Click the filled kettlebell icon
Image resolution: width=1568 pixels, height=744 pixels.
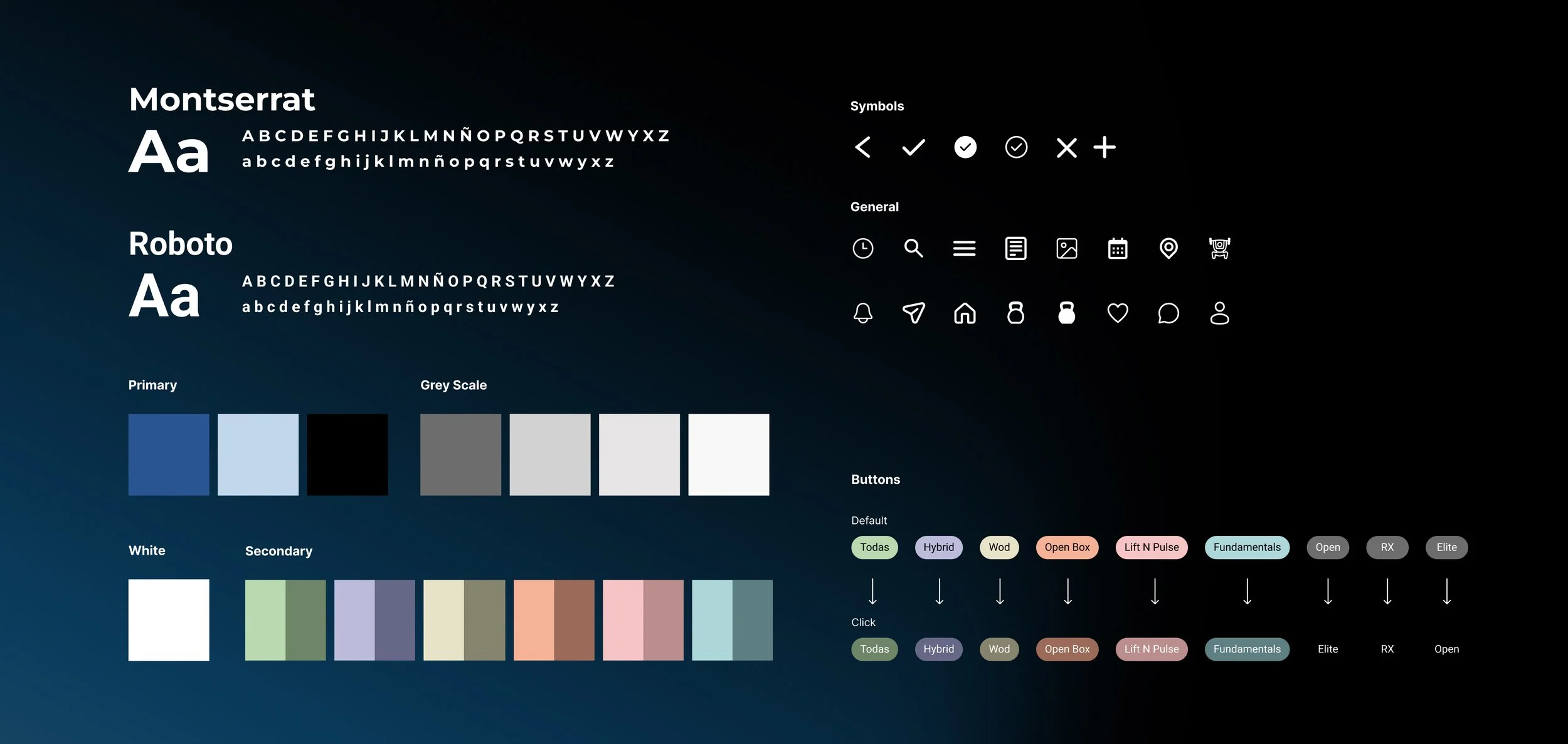click(1066, 313)
